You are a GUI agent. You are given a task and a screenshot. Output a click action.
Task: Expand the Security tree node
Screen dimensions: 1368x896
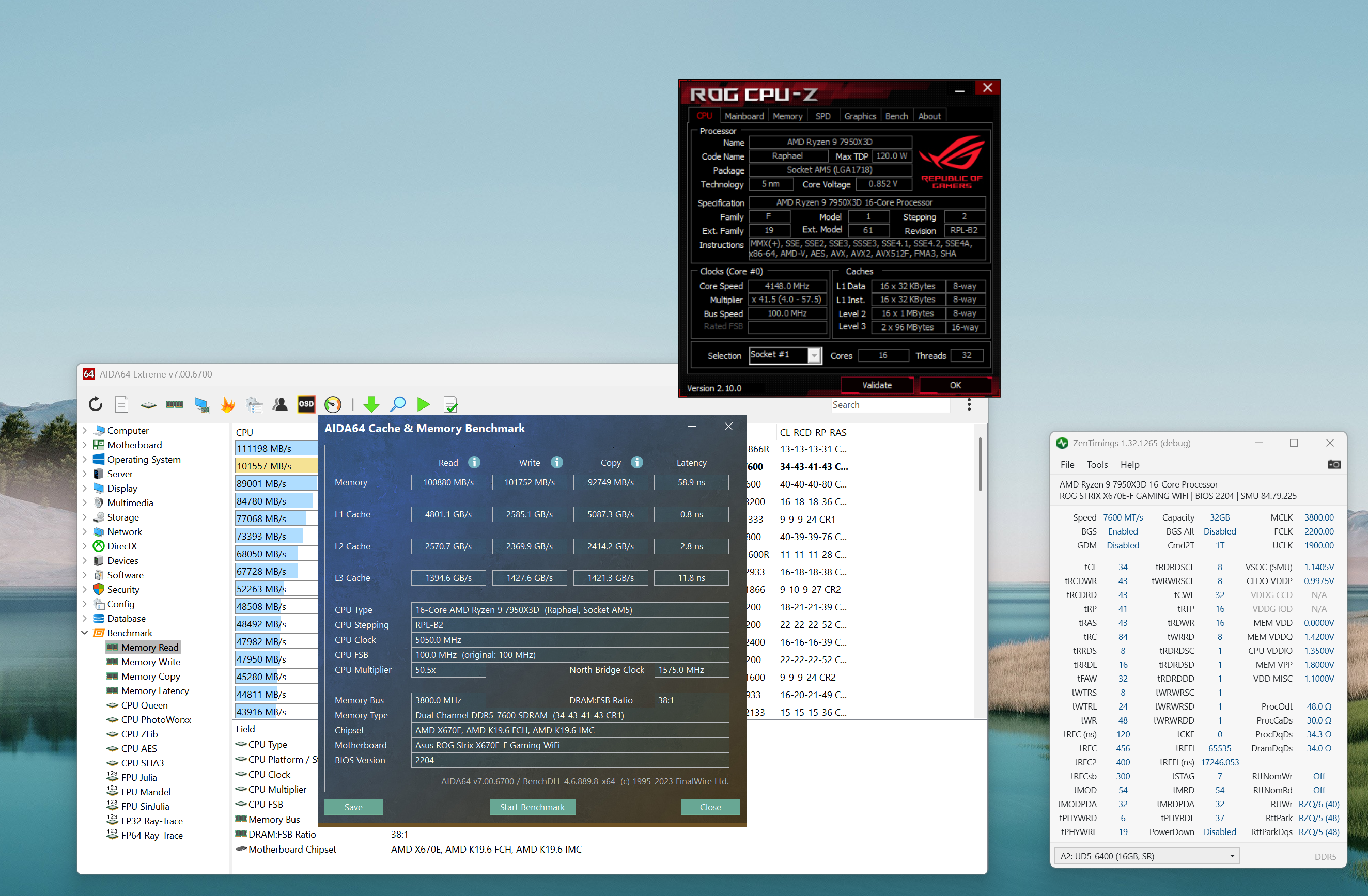(x=85, y=589)
